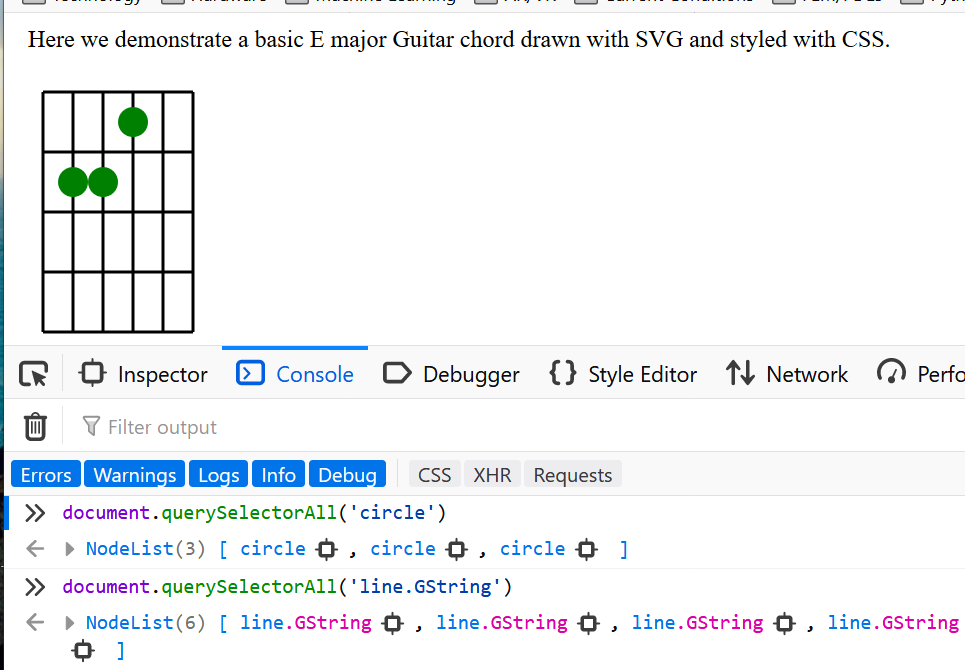Click inside the Filter output field
The image size is (965, 670).
pyautogui.click(x=200, y=426)
